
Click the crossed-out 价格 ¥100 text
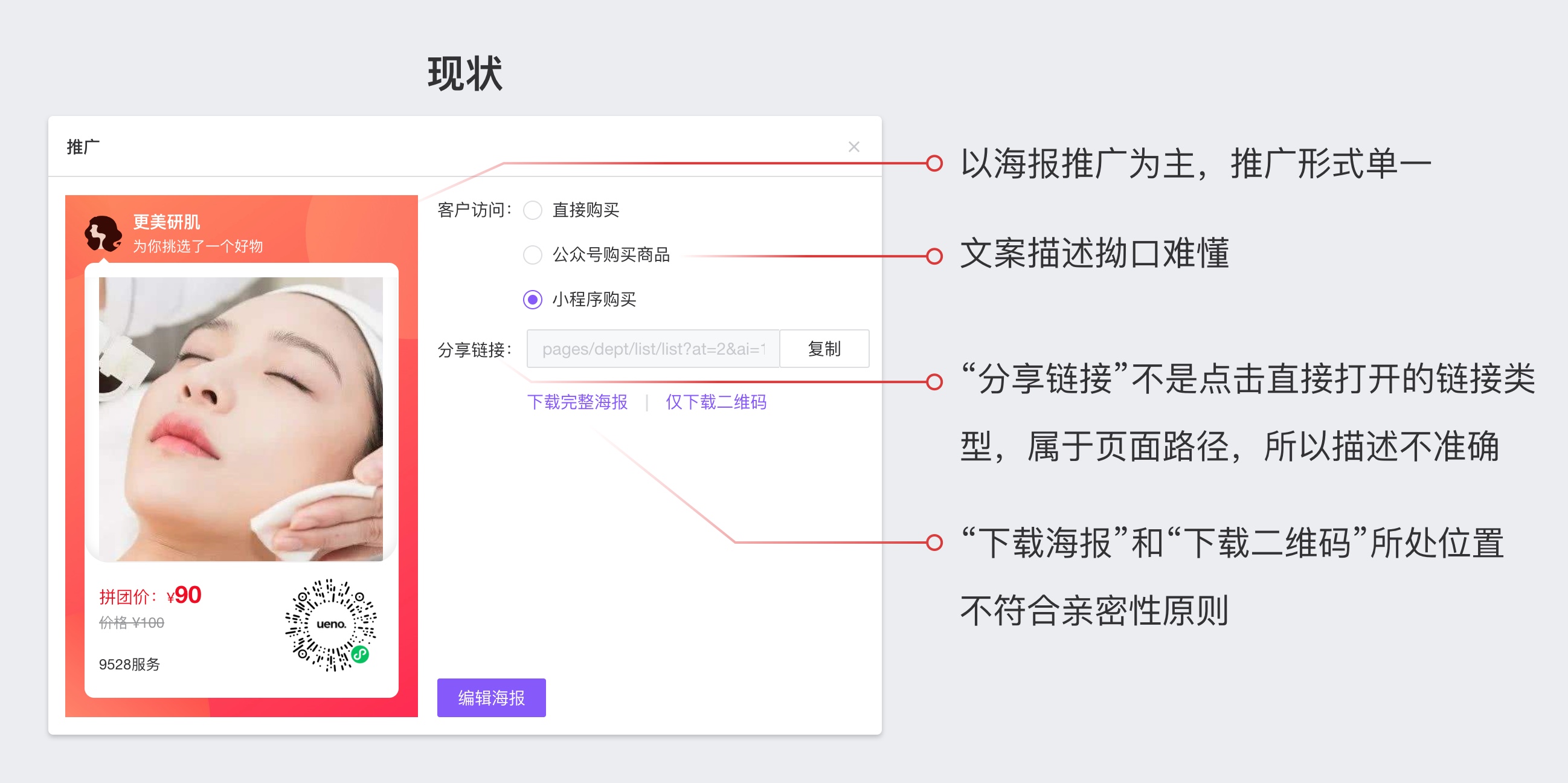coord(132,622)
